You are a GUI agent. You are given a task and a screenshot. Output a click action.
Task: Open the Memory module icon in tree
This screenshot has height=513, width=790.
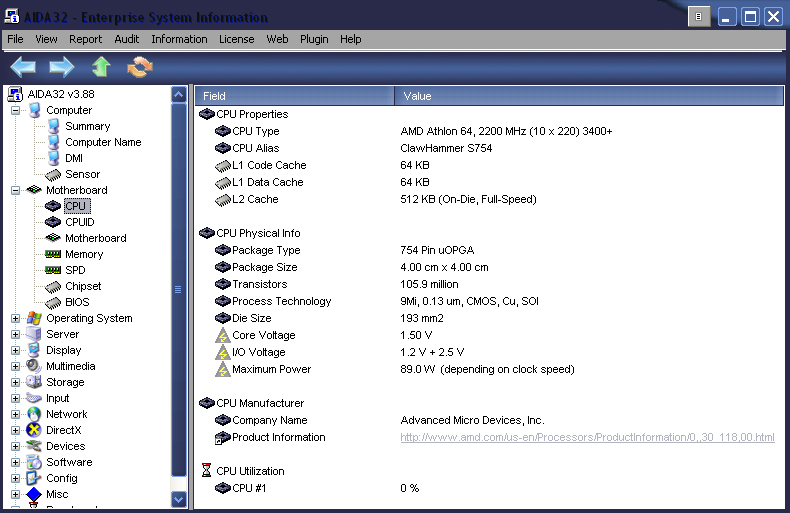(x=53, y=254)
